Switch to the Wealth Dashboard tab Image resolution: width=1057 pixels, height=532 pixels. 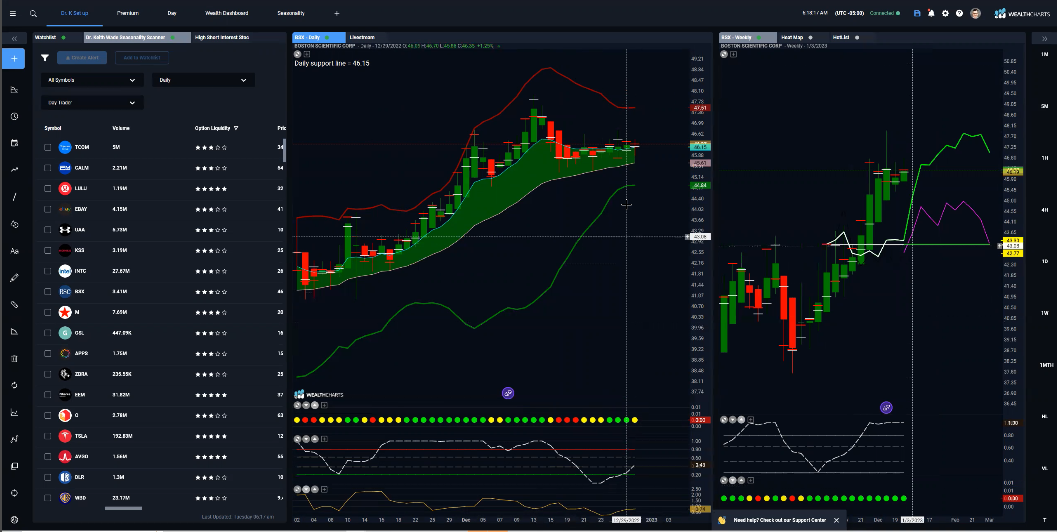[x=226, y=13]
